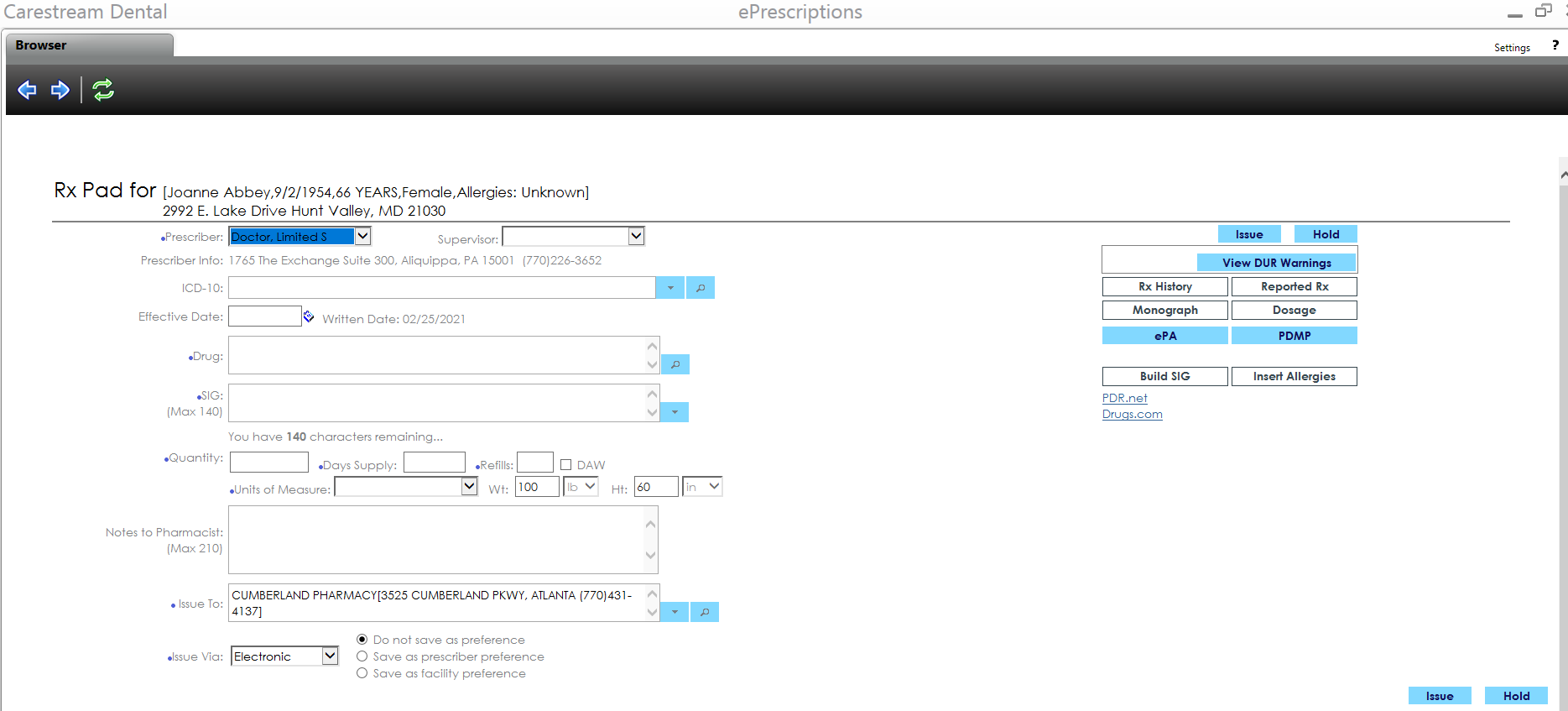Open the help question mark icon
Screen dimensions: 1568x711
click(1555, 46)
